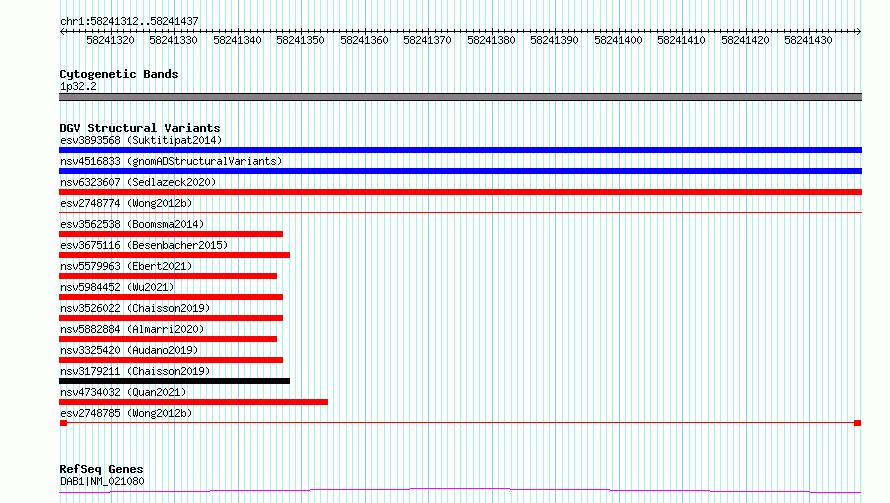Click the red bar for nsv6323607
This screenshot has height=503, width=890.
[460, 192]
